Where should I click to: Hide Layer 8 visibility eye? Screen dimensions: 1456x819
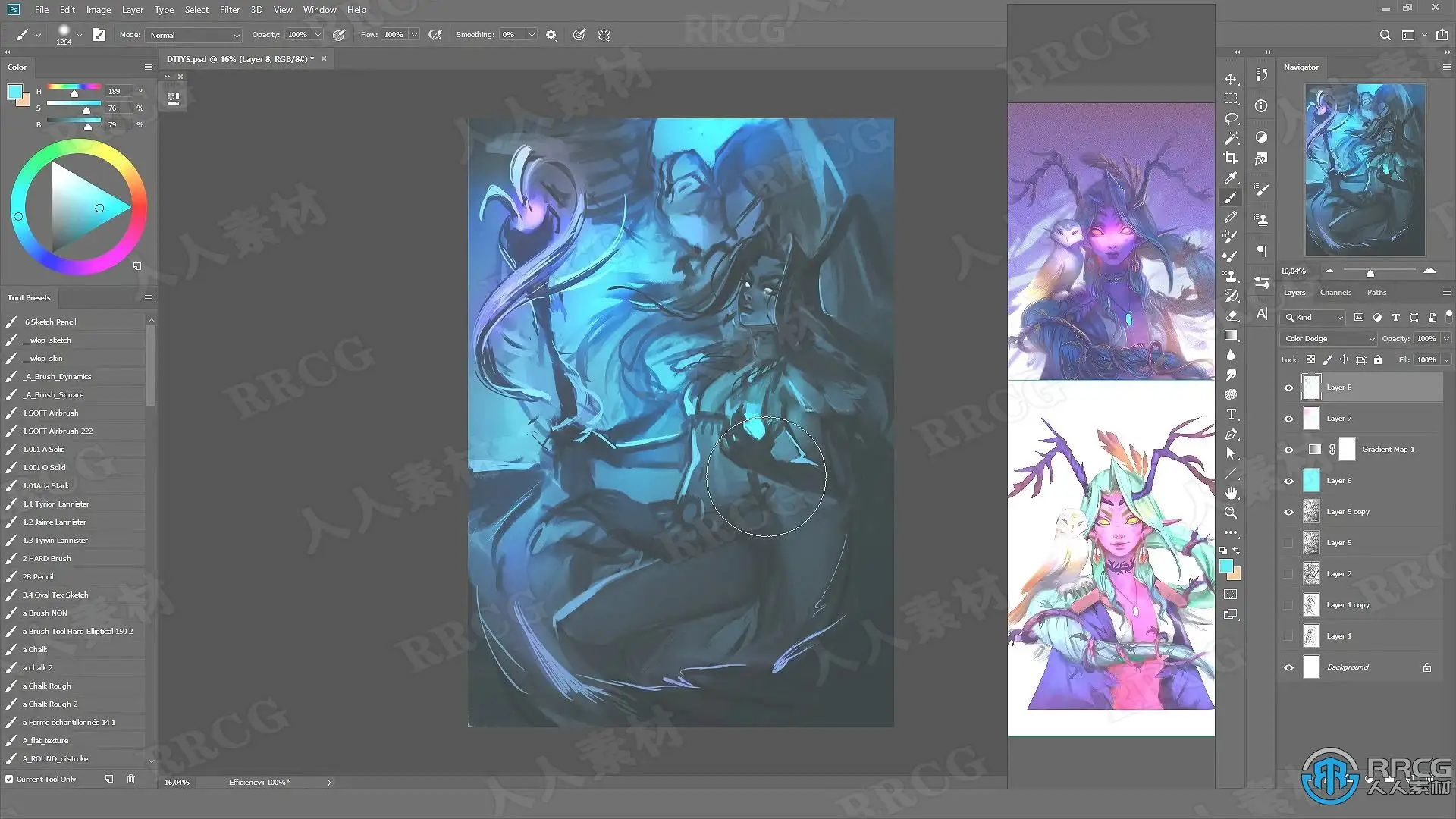[1288, 388]
